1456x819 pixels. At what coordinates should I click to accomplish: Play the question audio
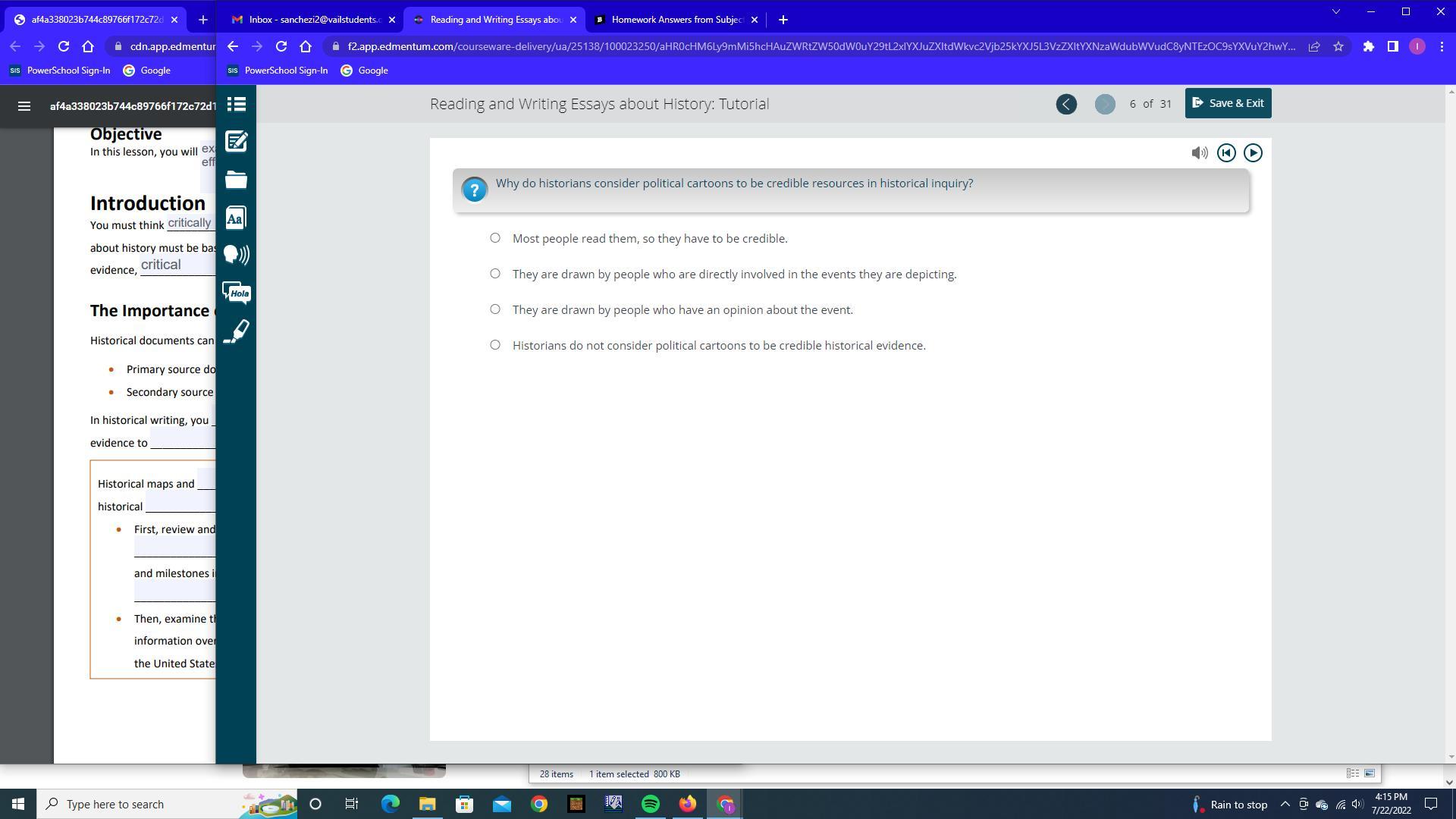pos(1253,153)
